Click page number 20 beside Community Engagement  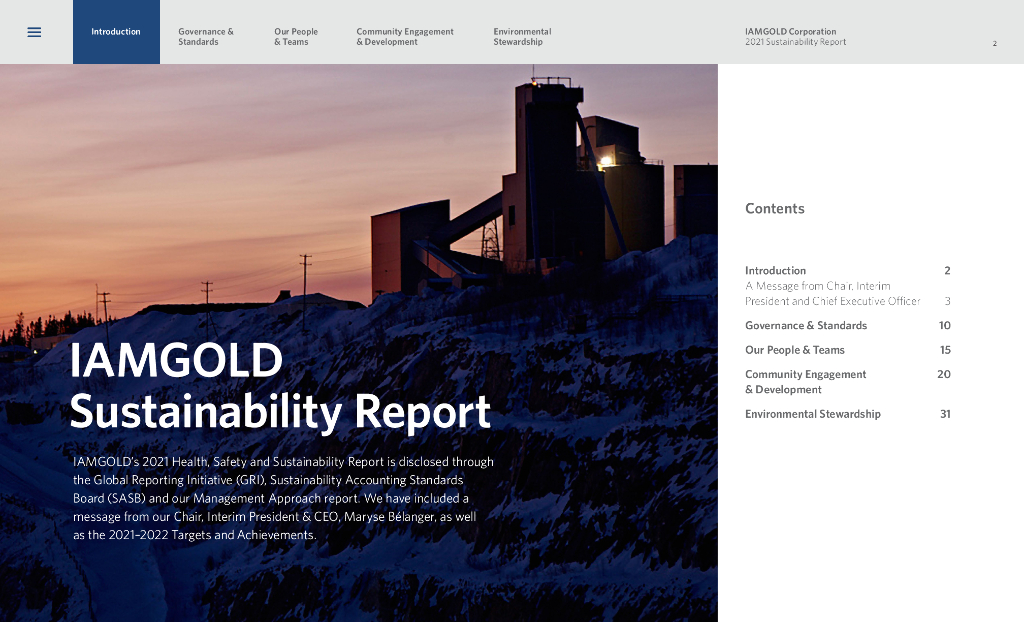944,374
